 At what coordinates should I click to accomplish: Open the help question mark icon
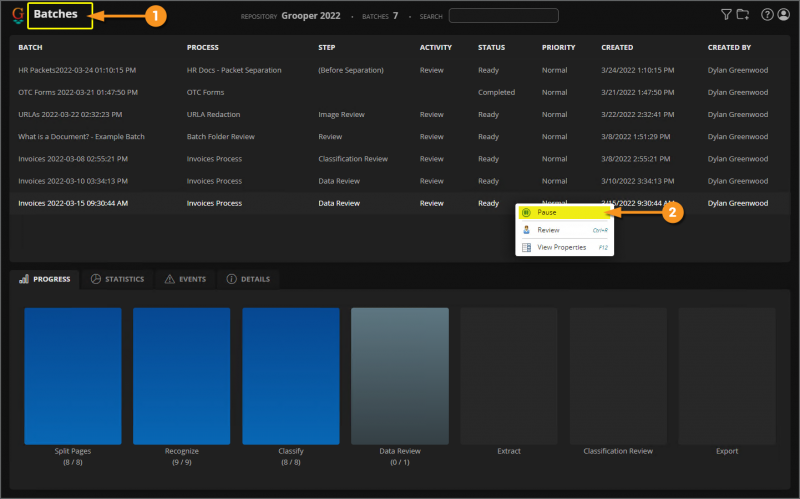pyautogui.click(x=767, y=15)
